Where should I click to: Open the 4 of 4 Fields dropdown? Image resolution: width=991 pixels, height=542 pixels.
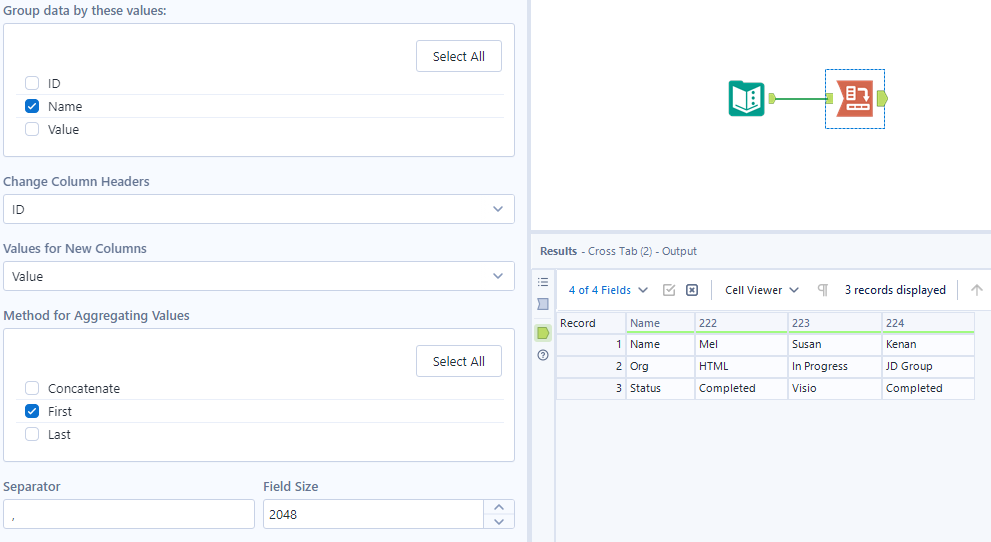pos(608,290)
